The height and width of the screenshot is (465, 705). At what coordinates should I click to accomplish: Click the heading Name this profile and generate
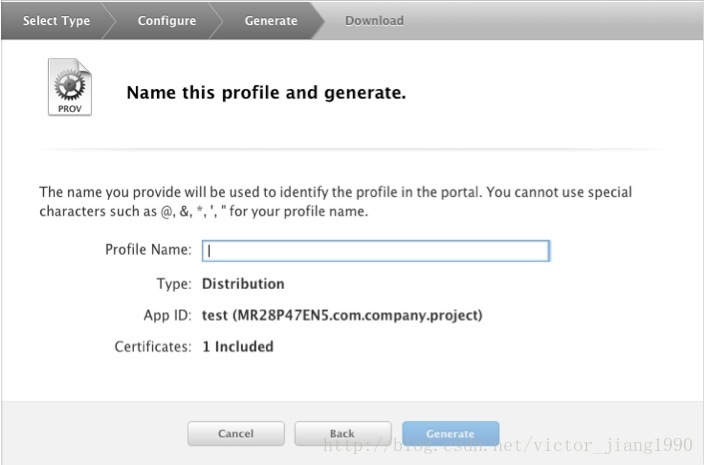coord(266,93)
